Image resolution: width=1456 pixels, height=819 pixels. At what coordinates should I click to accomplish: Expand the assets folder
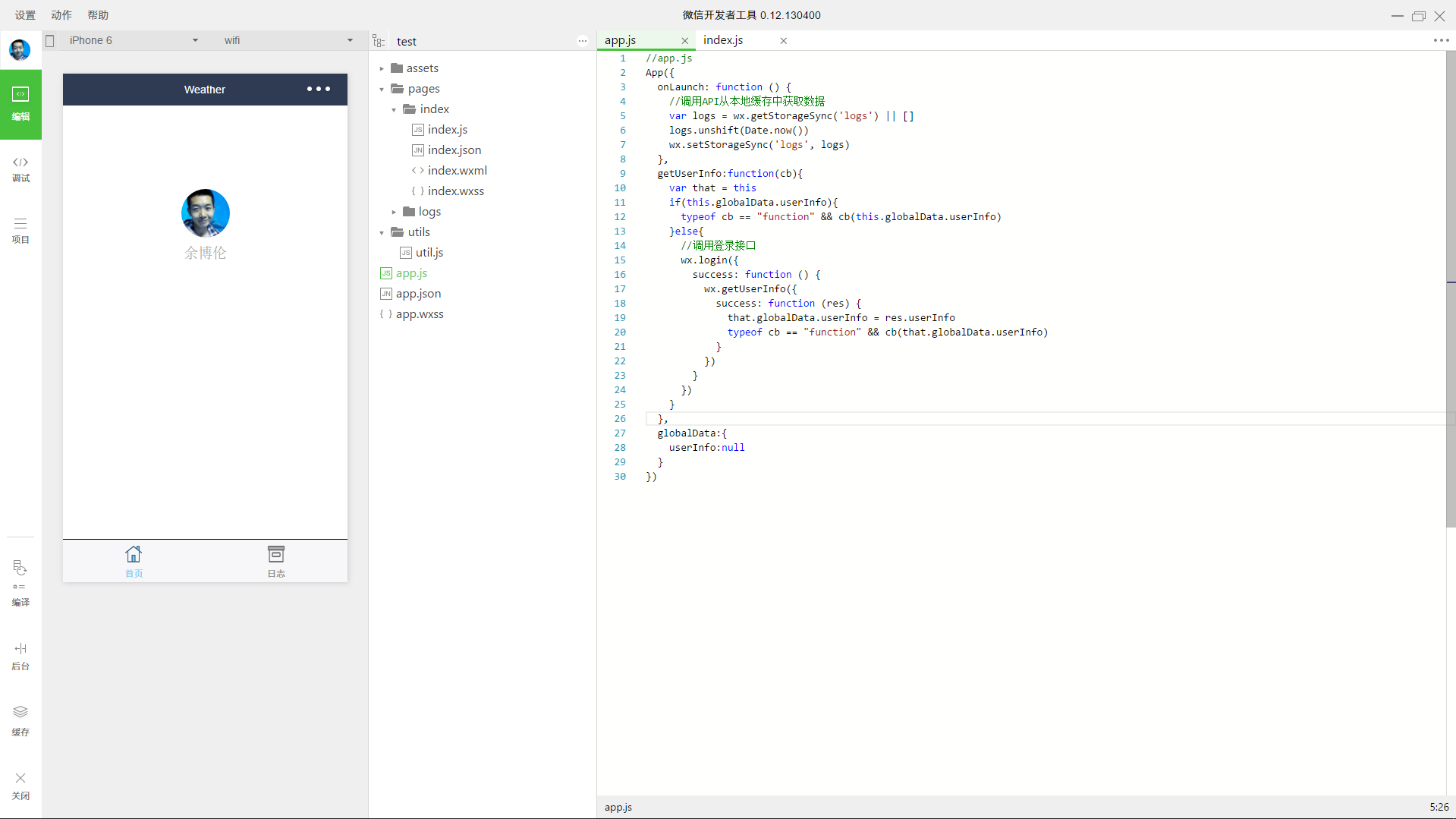pyautogui.click(x=382, y=69)
